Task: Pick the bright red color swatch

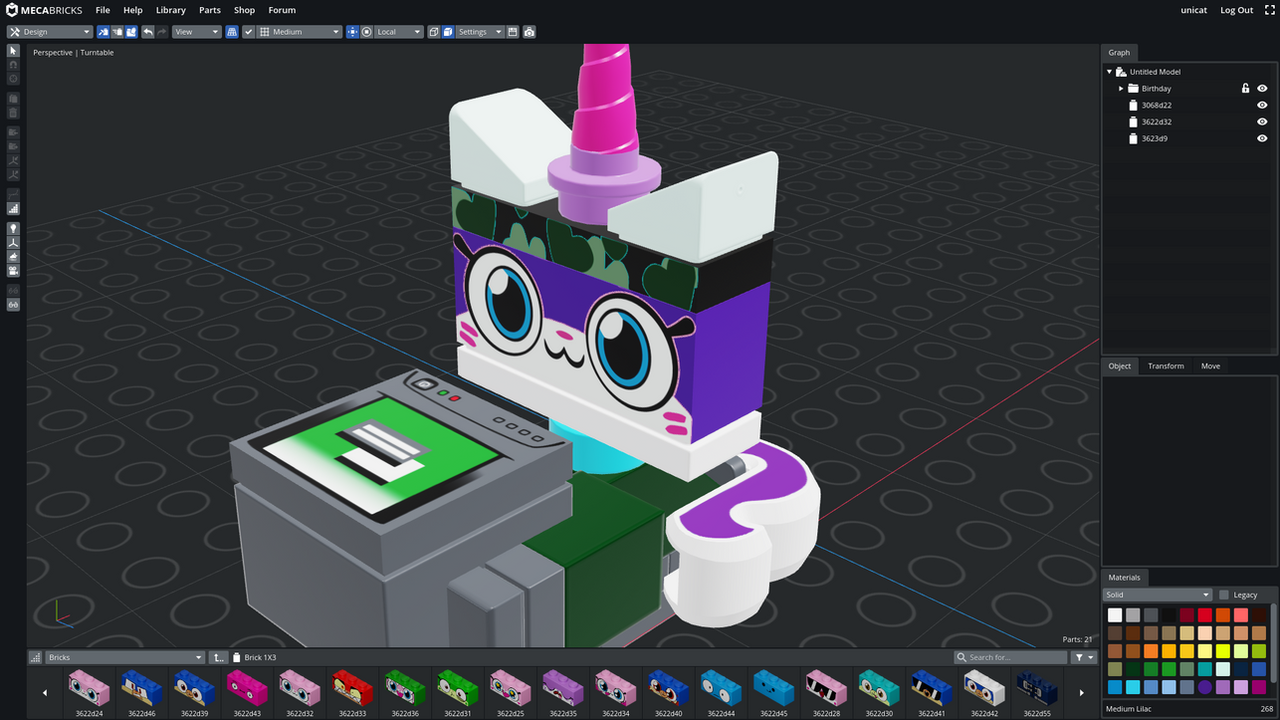Action: (1205, 615)
